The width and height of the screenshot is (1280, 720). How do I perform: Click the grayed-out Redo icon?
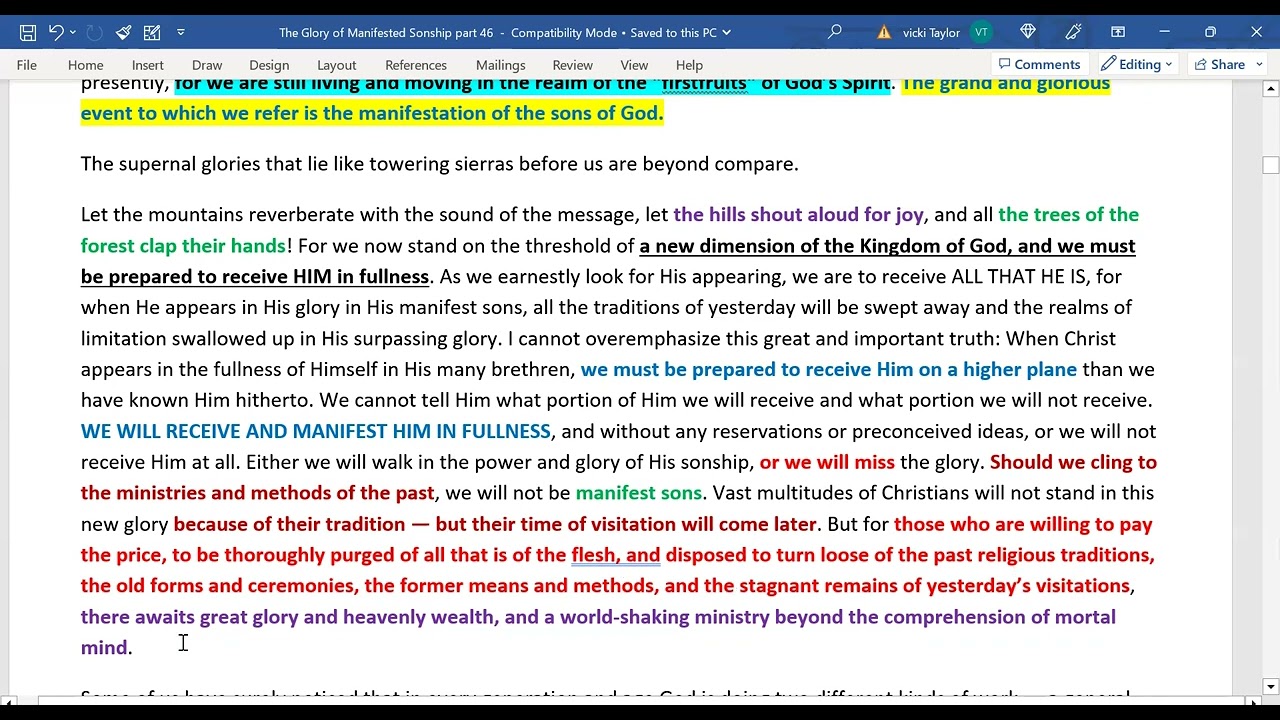94,32
